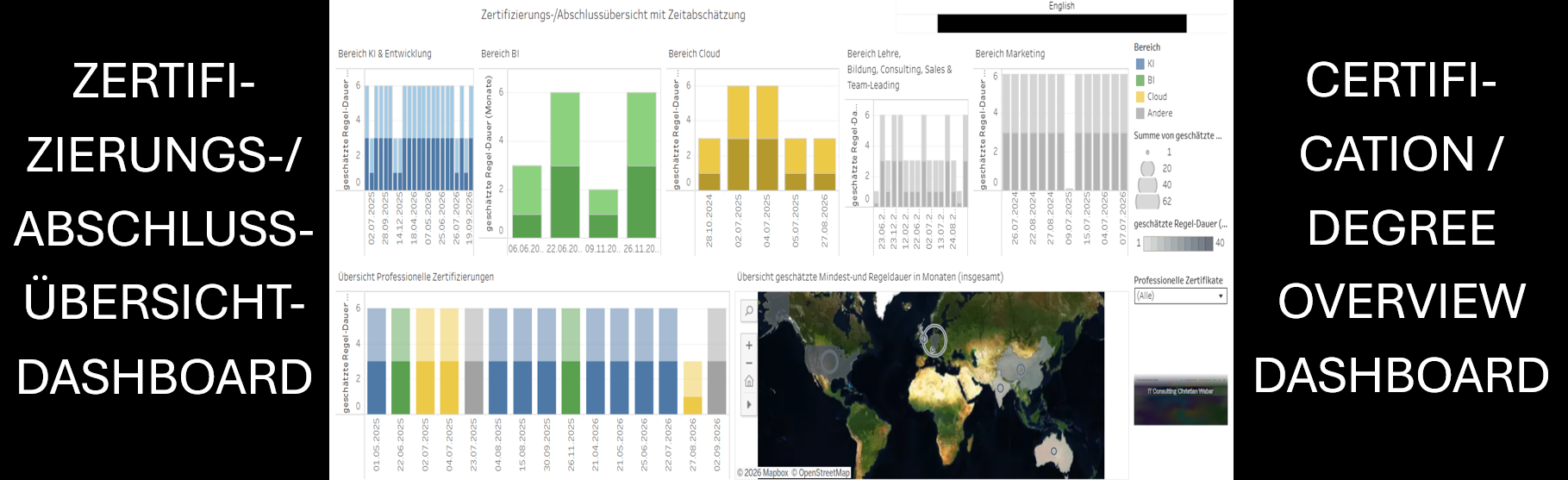Select the Bereich BI bar for 22.06.20..
The image size is (1568, 480).
(565, 165)
